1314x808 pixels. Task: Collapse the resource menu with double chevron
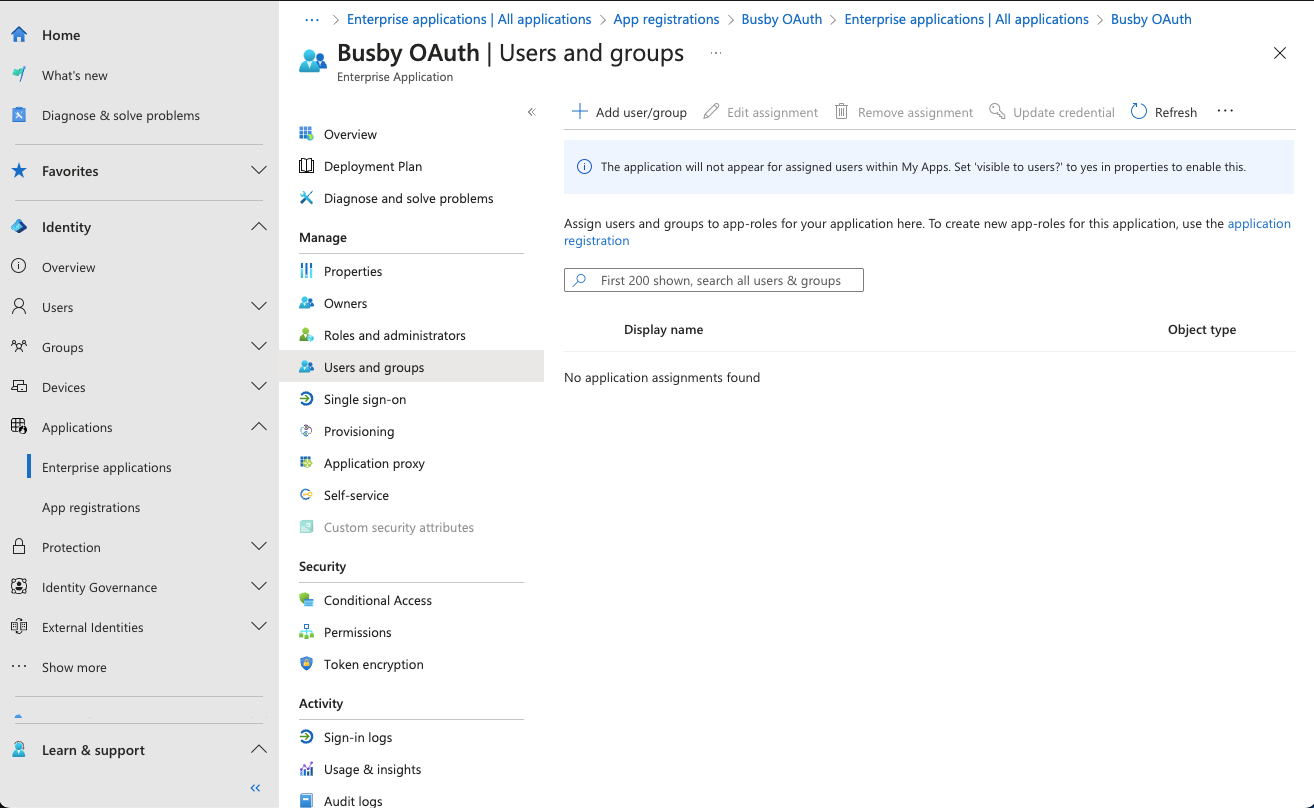pos(532,112)
